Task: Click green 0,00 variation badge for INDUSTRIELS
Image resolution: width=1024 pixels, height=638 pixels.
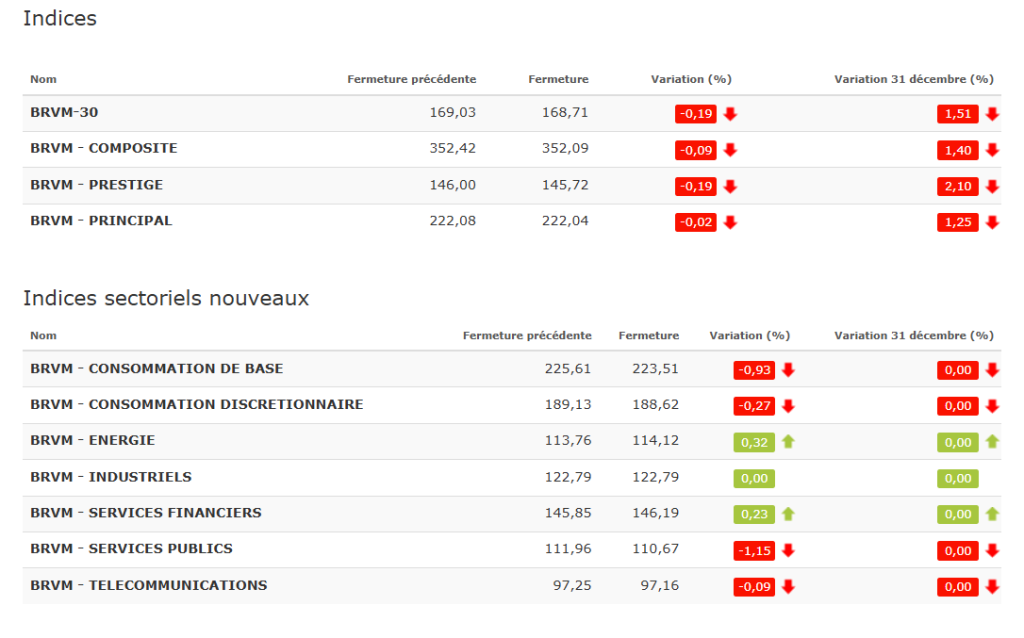Action: pos(754,478)
